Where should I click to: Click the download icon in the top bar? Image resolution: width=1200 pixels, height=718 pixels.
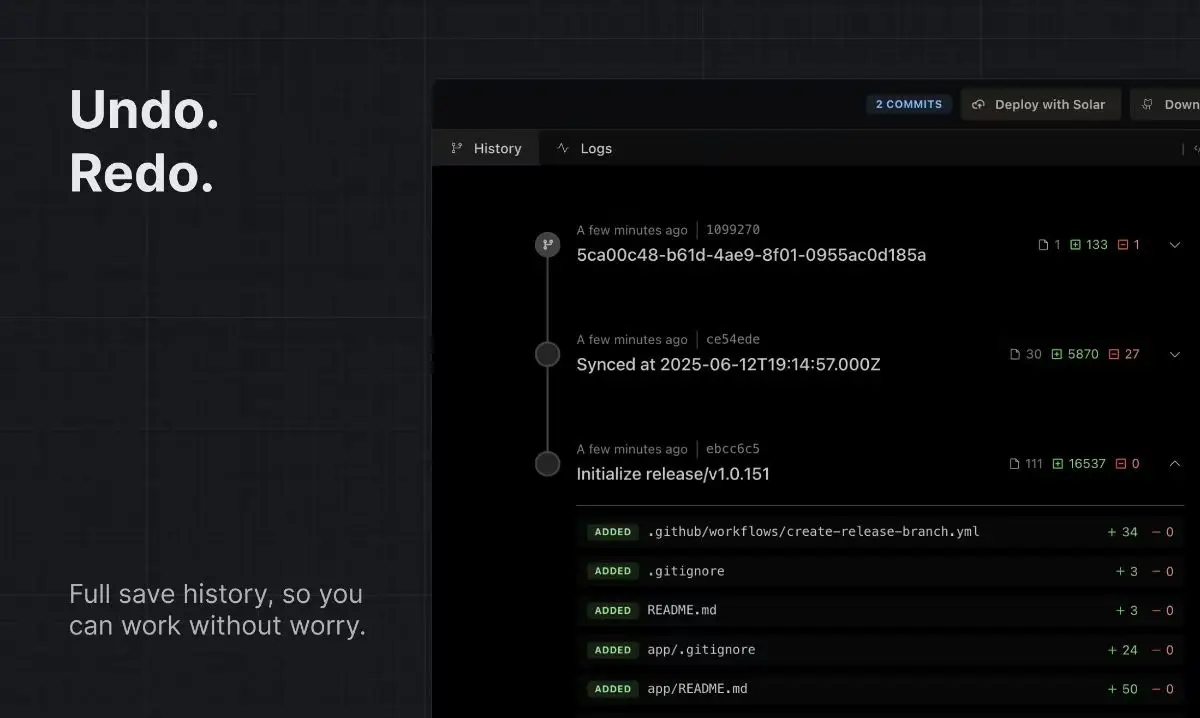(x=1148, y=104)
